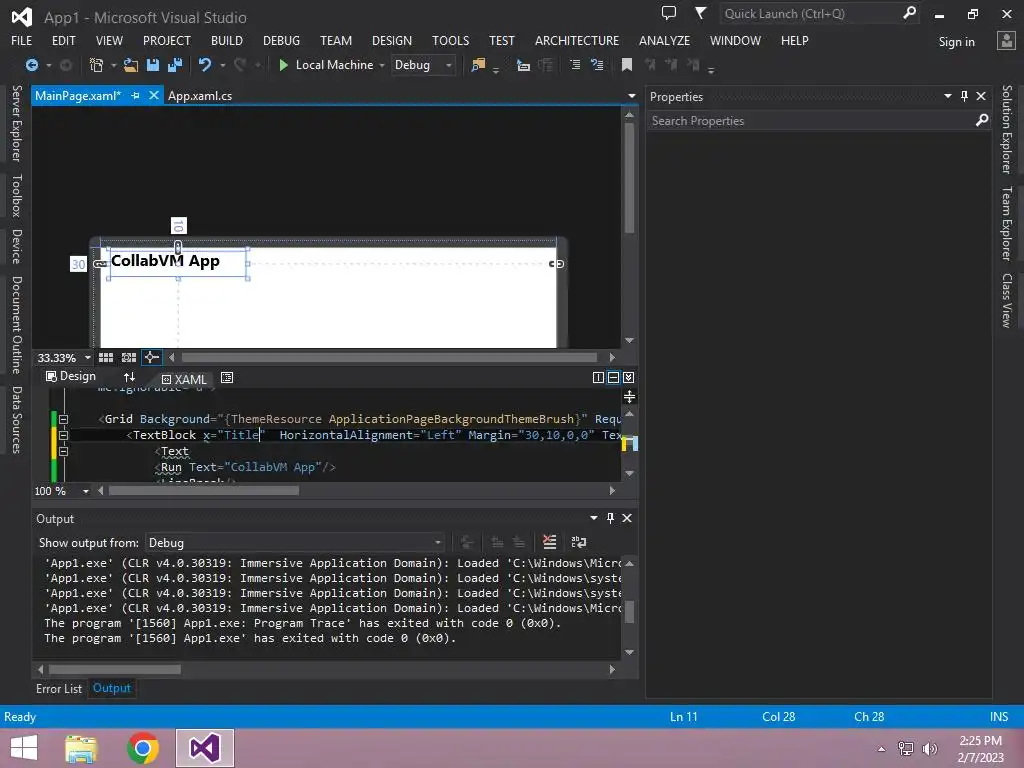Open the DEBUG menu

(x=281, y=40)
